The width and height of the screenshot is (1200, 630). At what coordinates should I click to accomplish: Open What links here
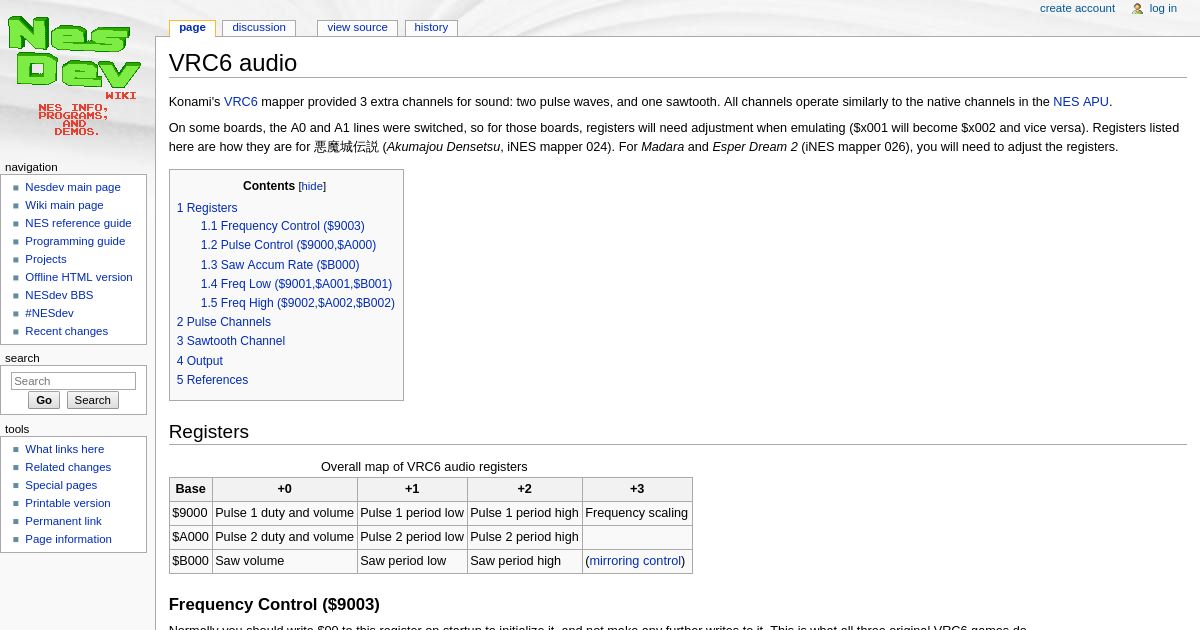64,449
